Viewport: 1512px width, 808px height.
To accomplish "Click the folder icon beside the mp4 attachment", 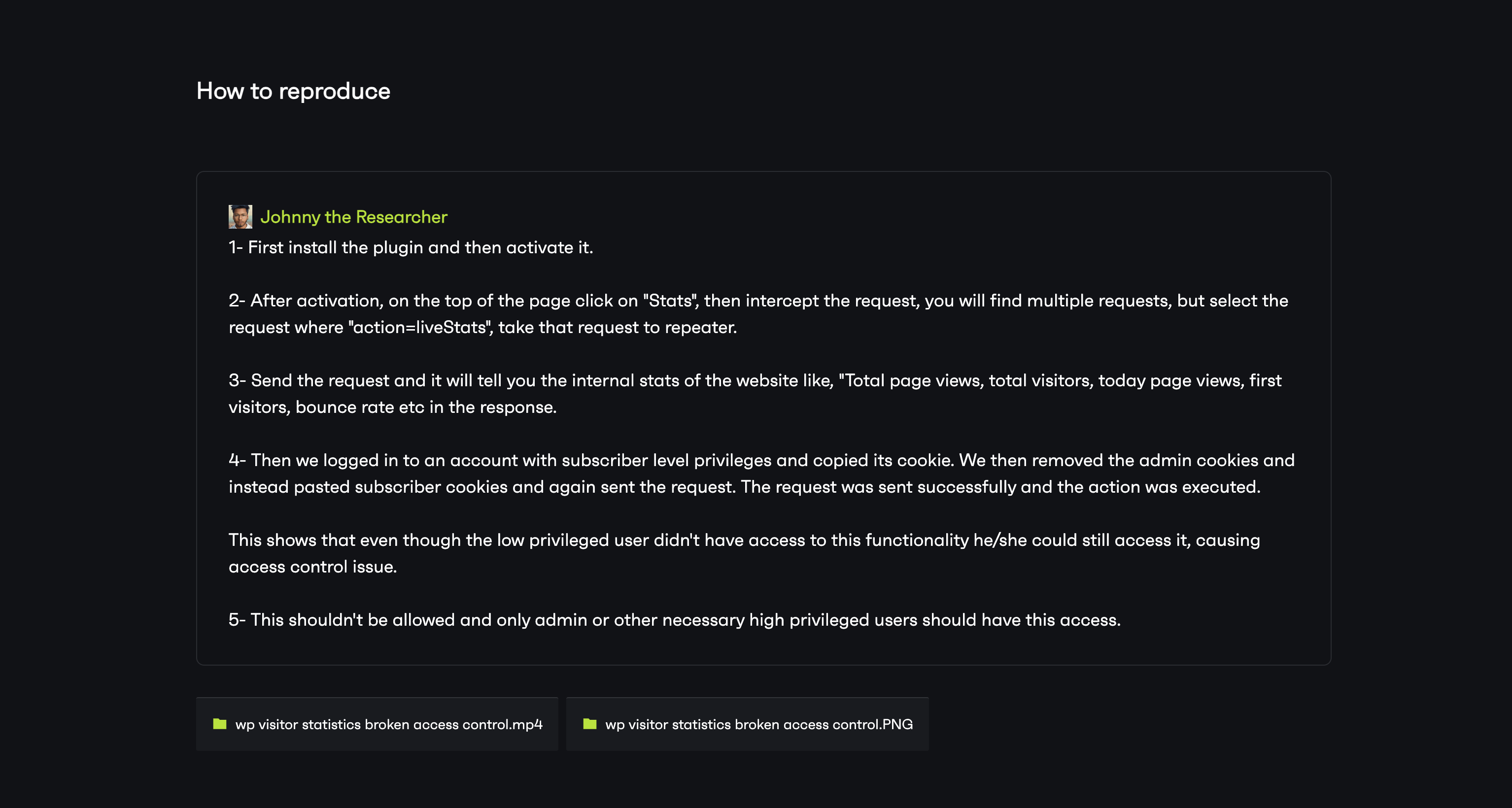I will 220,723.
